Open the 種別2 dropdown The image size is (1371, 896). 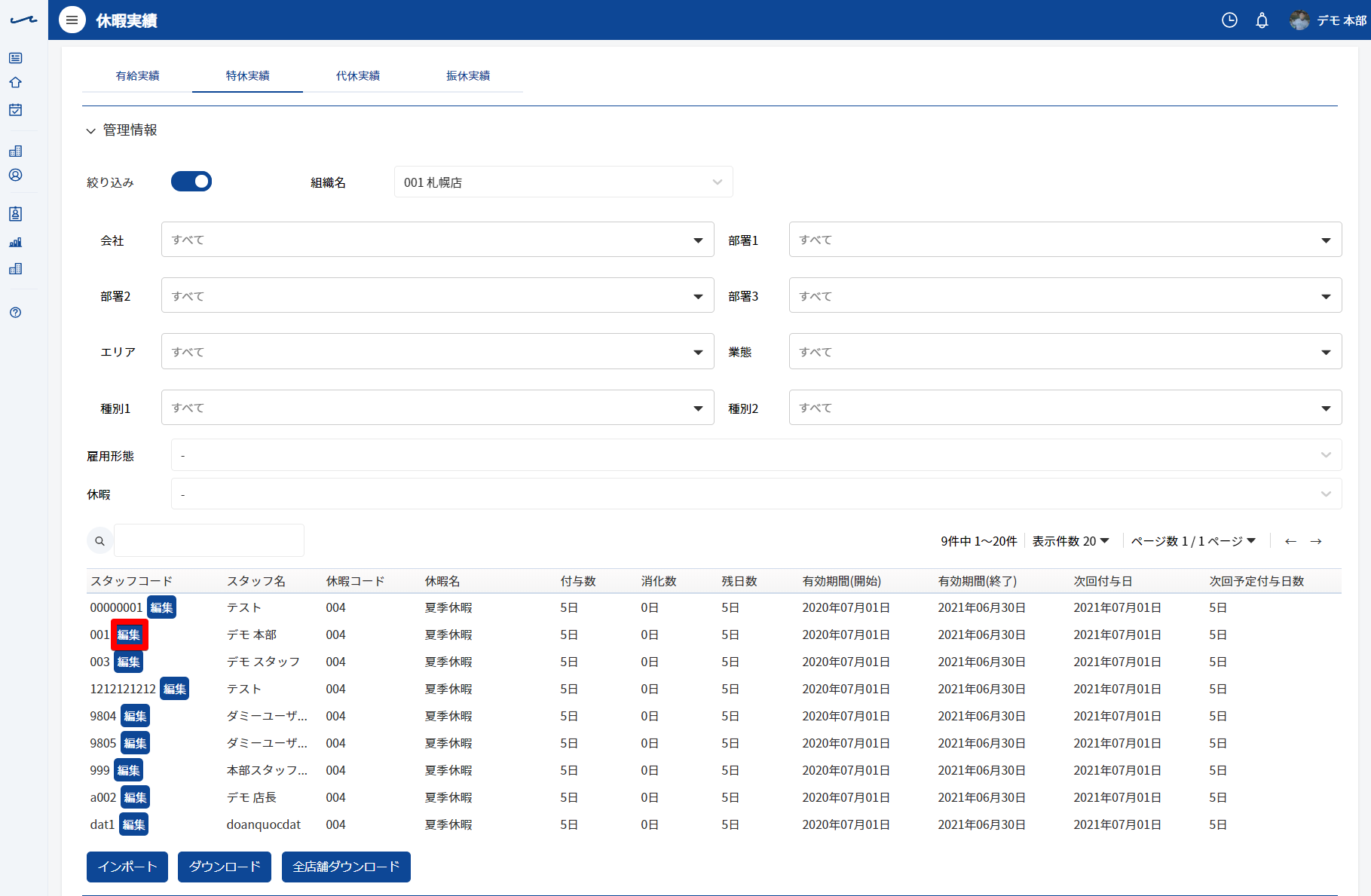coord(1065,408)
